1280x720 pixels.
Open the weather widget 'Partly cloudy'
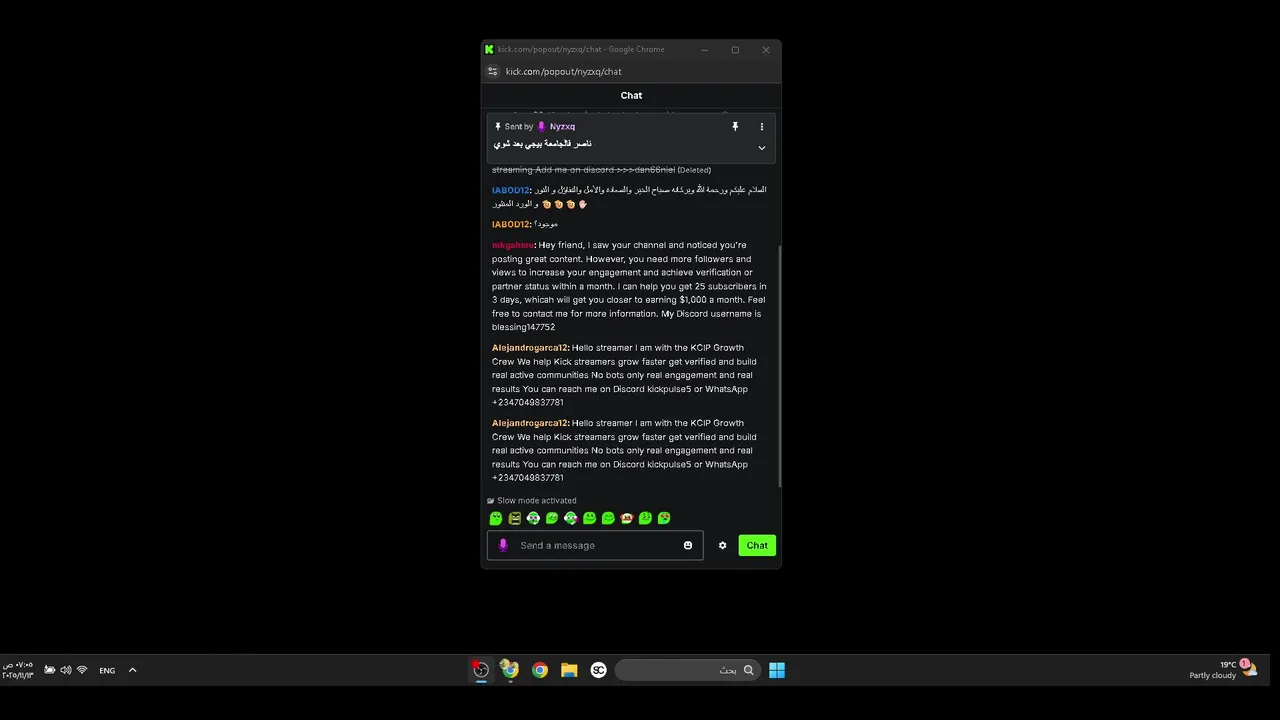pos(1222,670)
